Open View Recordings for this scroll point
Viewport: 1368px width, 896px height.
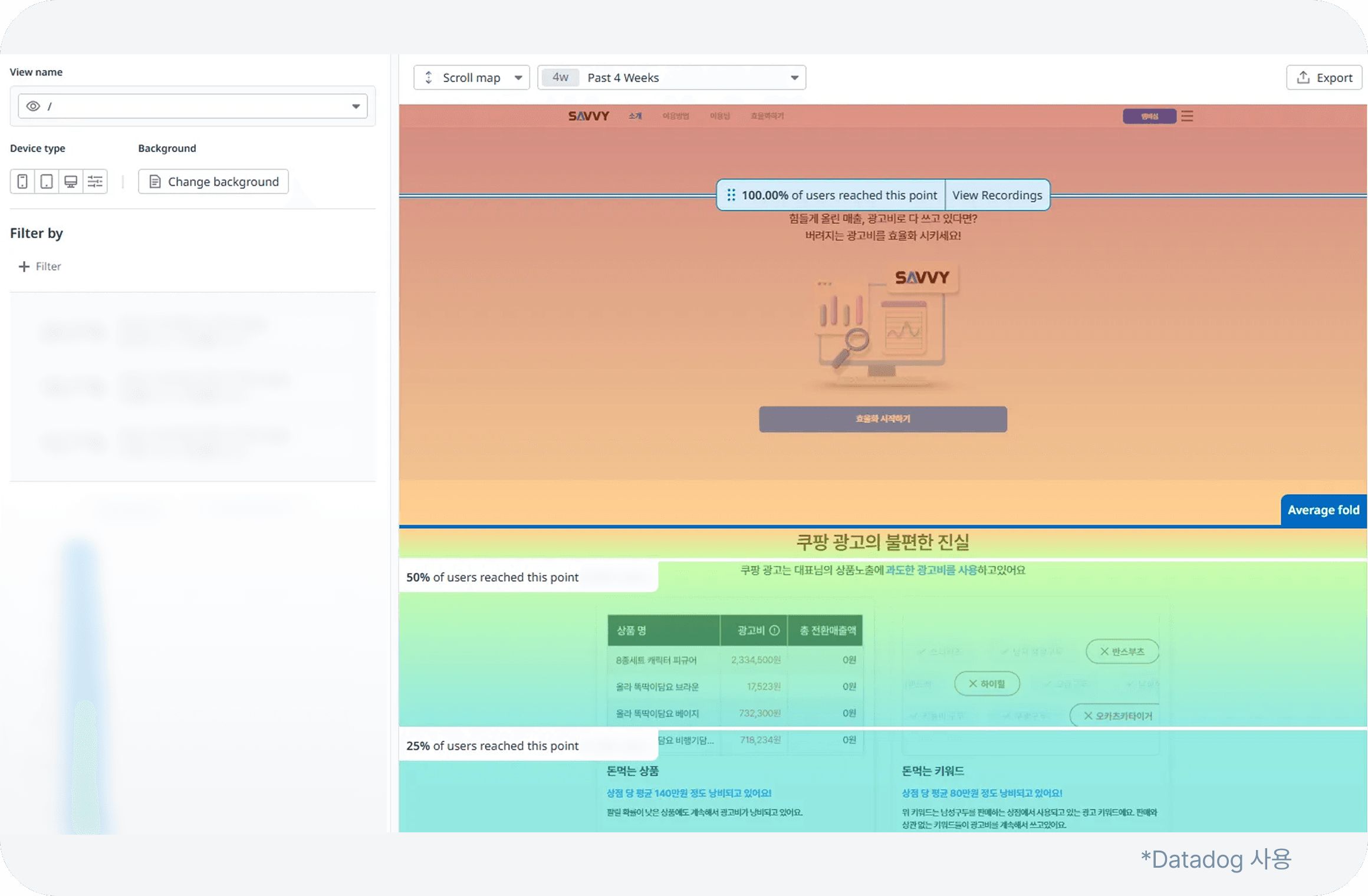(997, 195)
